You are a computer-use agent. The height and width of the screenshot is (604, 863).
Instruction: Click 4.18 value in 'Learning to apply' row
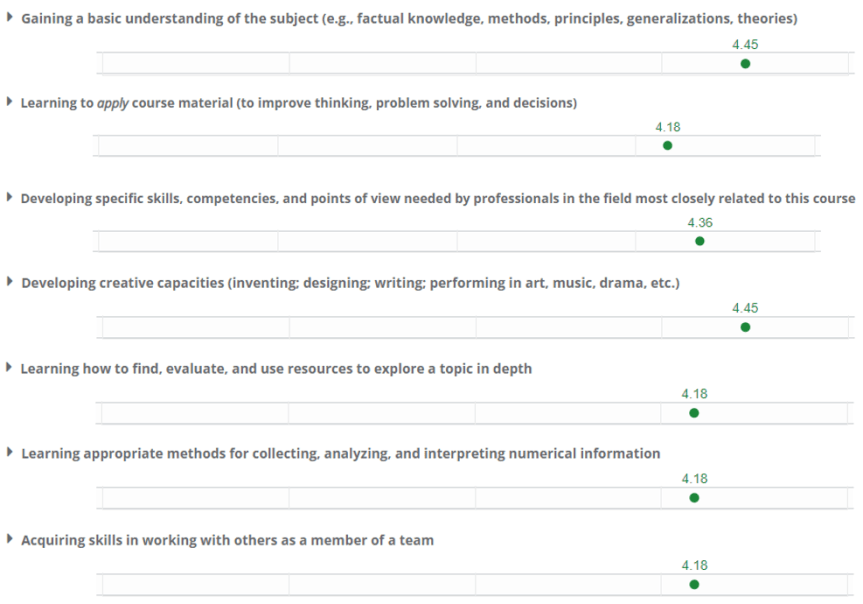(x=668, y=127)
